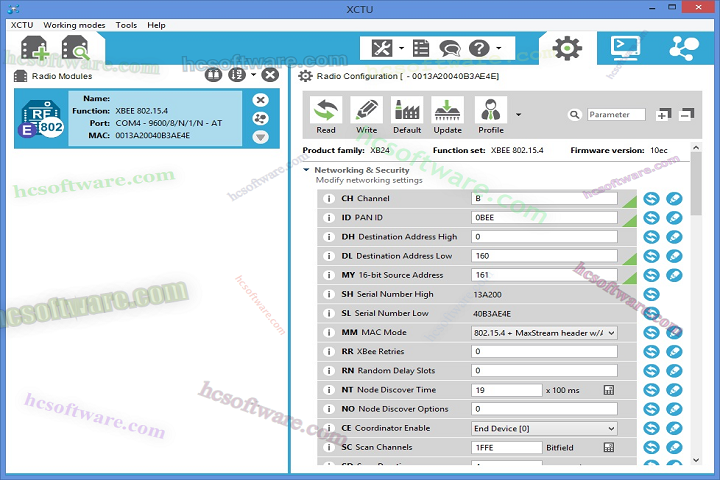Image resolution: width=720 pixels, height=480 pixels.
Task: Switch to Network working mode
Action: click(684, 48)
